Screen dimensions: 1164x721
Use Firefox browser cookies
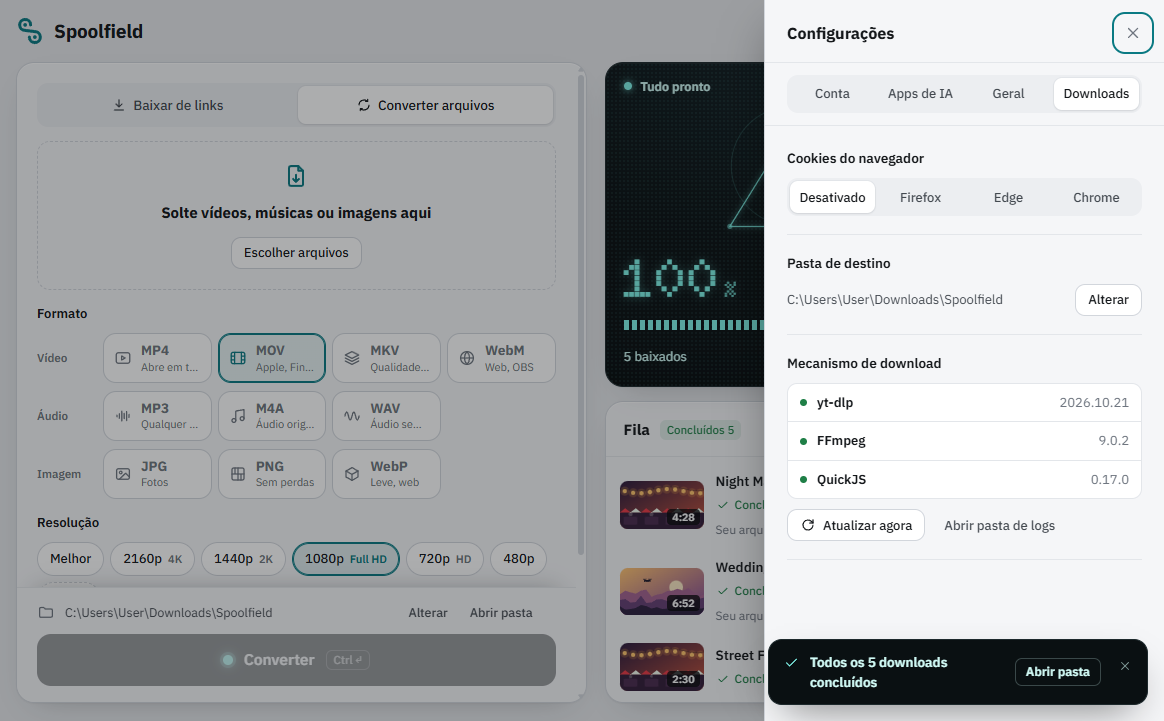coord(920,198)
